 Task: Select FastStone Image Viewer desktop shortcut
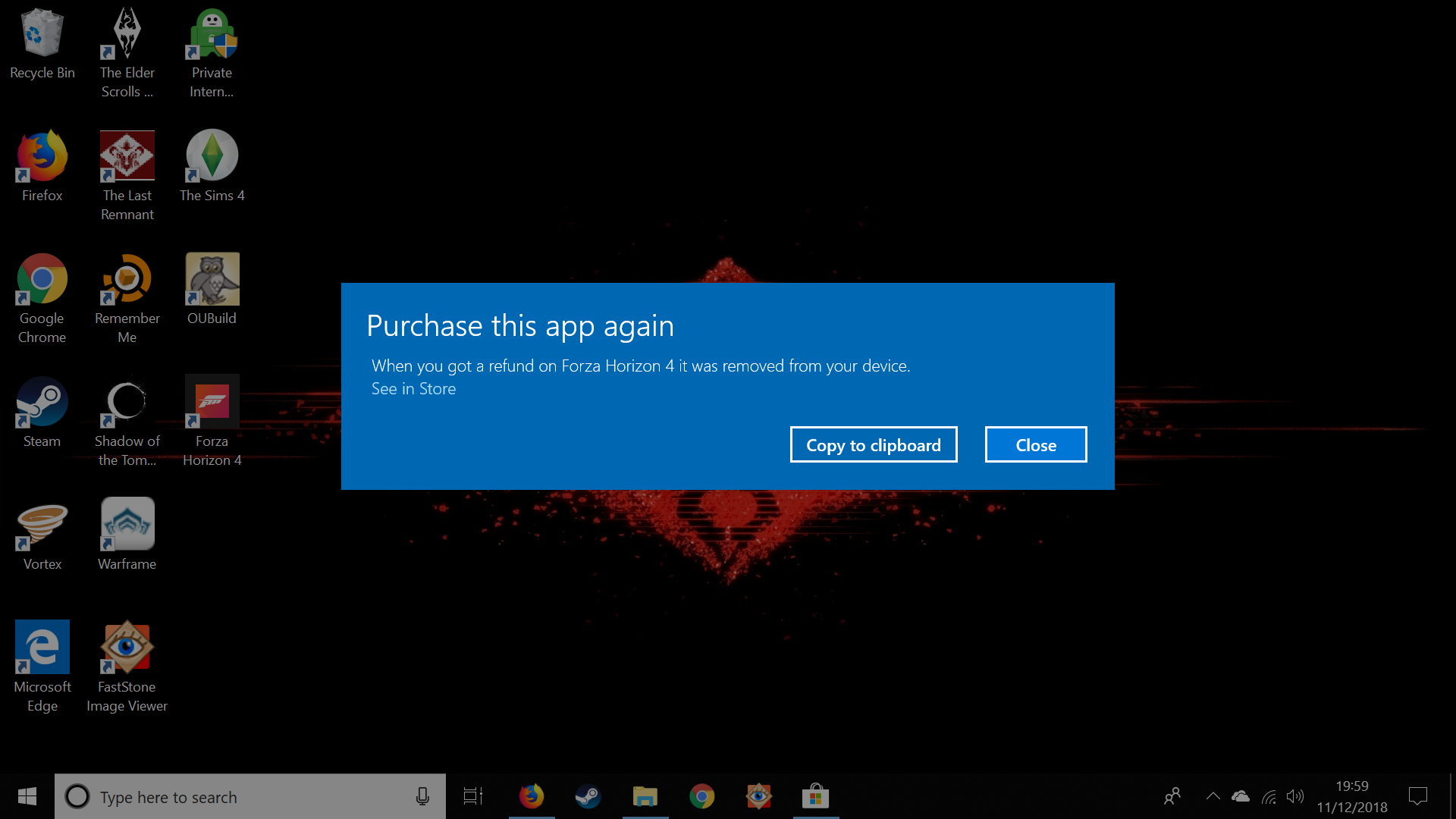click(127, 667)
